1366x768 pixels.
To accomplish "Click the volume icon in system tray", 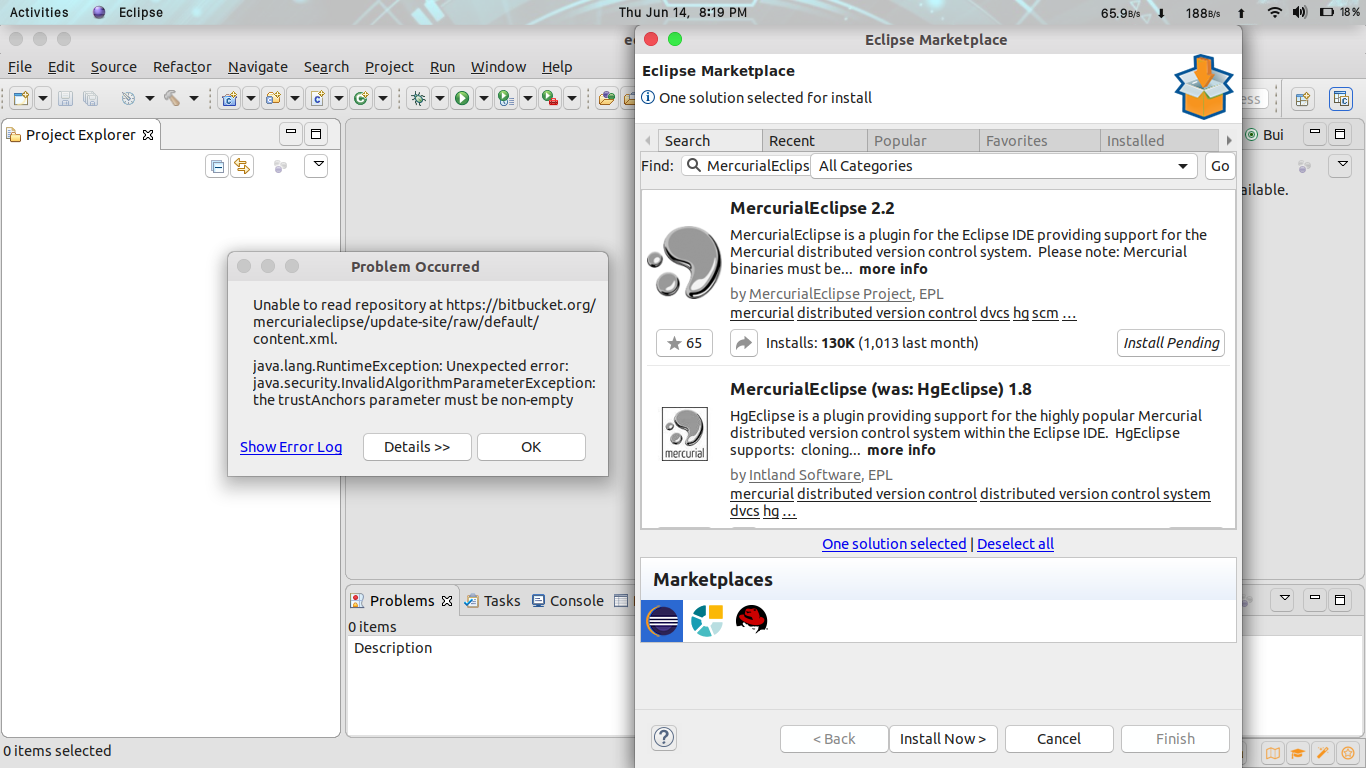I will pos(1299,12).
